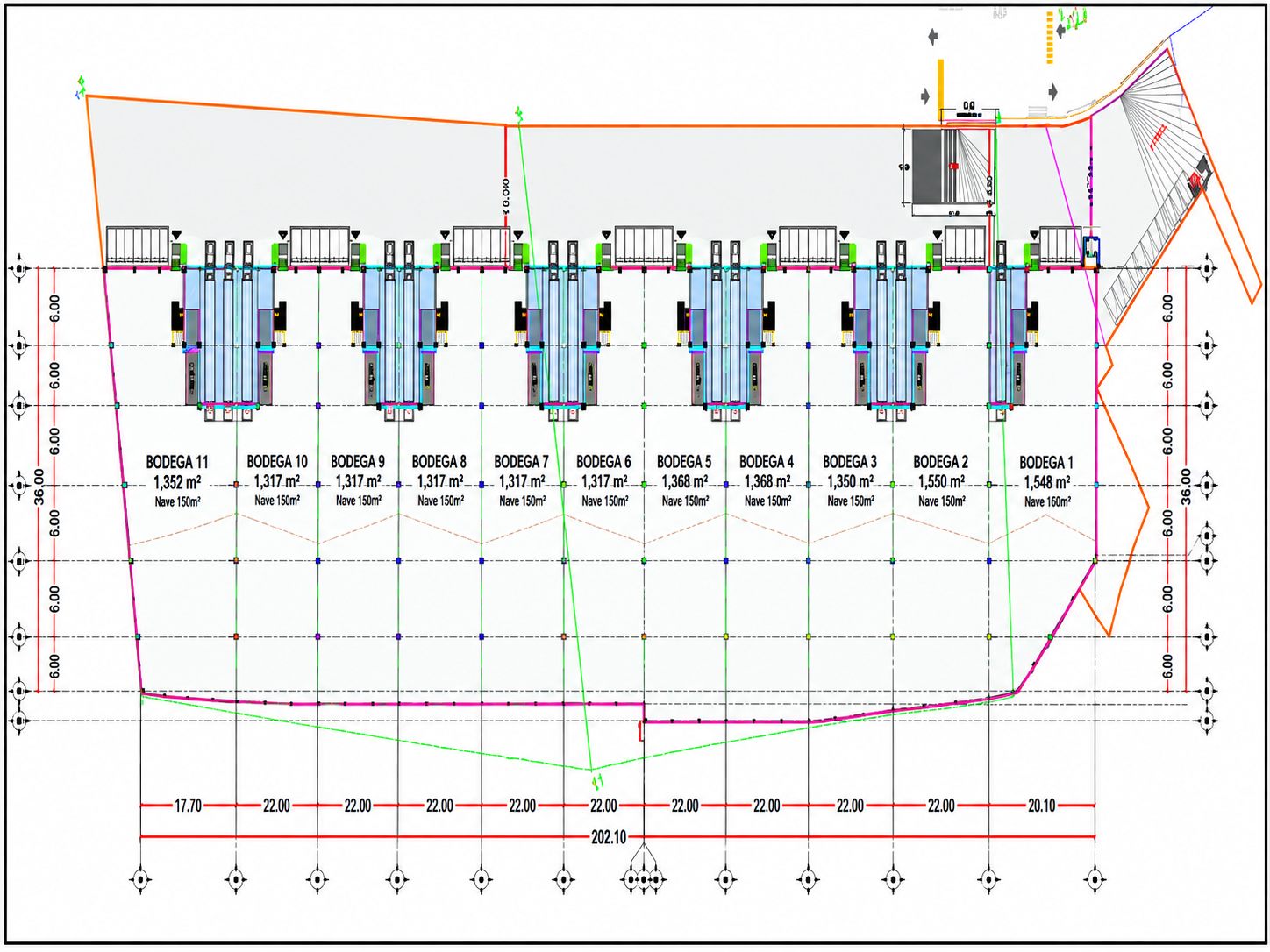Click the "1,550 m²" area value
The image size is (1270, 952).
click(942, 481)
